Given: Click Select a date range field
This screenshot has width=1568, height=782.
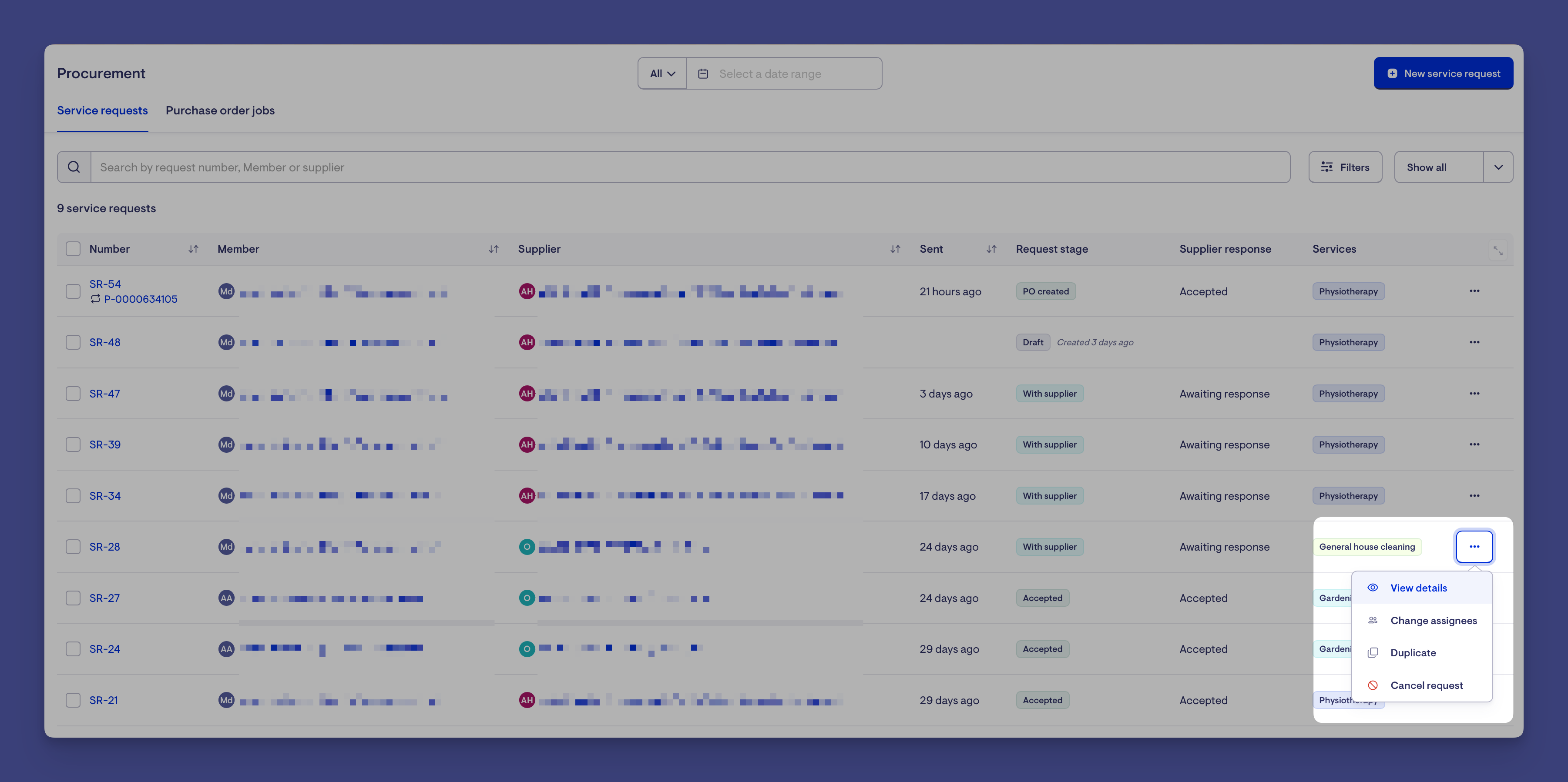Looking at the screenshot, I should click(x=784, y=74).
